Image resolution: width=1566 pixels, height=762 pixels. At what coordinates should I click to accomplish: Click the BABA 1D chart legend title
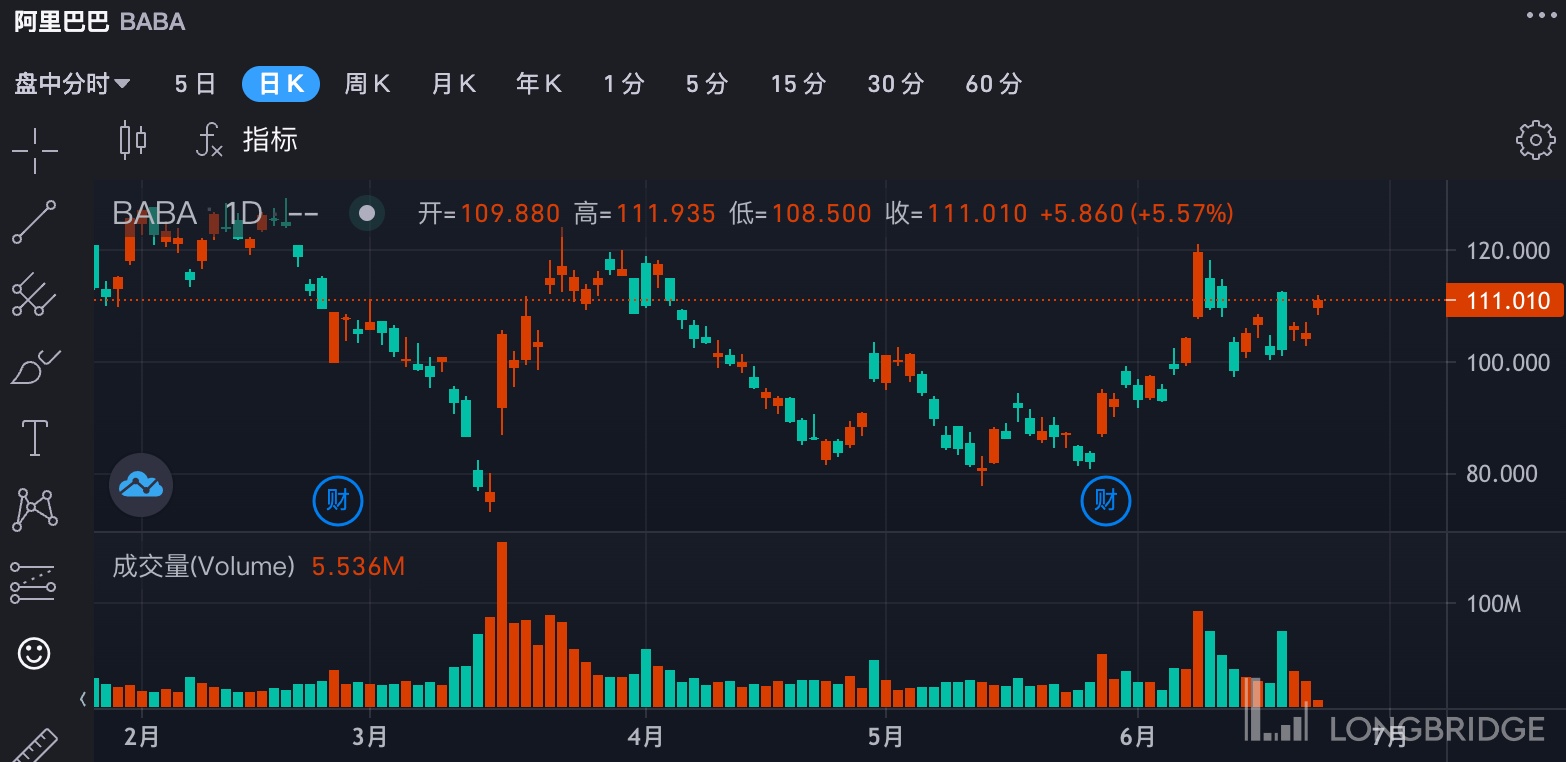(x=215, y=213)
